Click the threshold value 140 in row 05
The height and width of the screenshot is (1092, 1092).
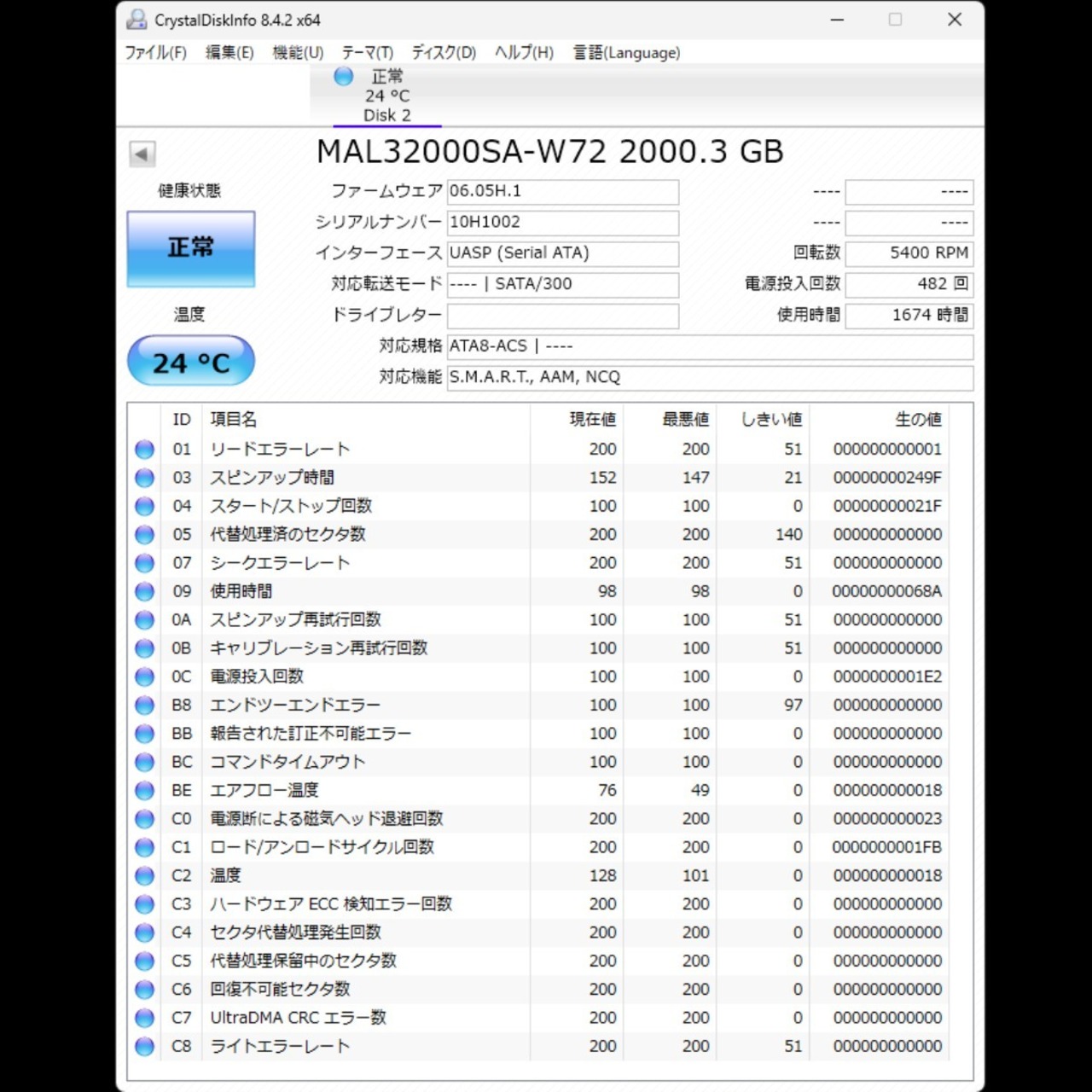click(x=789, y=535)
